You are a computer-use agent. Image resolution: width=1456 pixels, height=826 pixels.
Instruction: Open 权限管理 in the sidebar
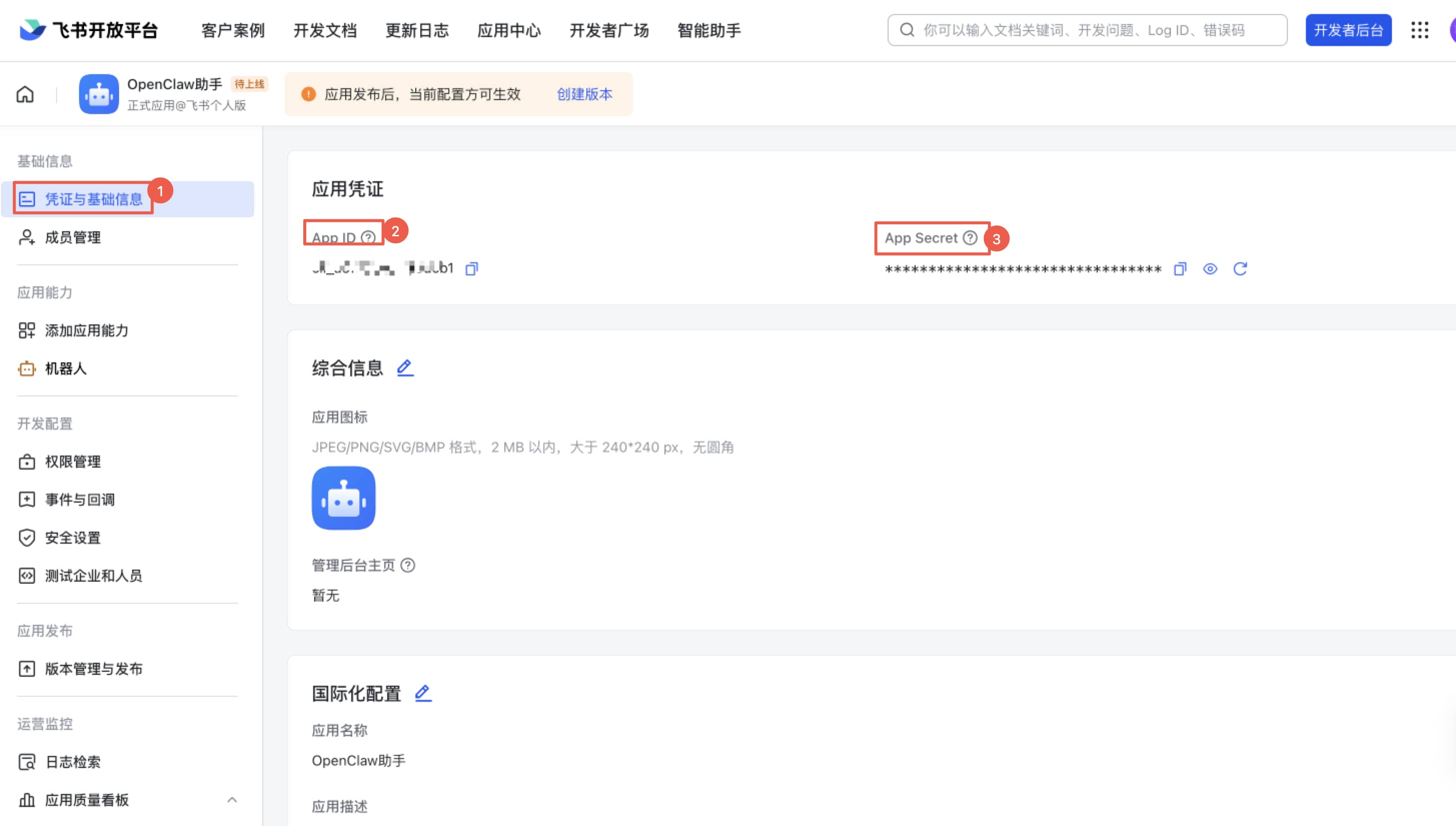[x=73, y=462]
